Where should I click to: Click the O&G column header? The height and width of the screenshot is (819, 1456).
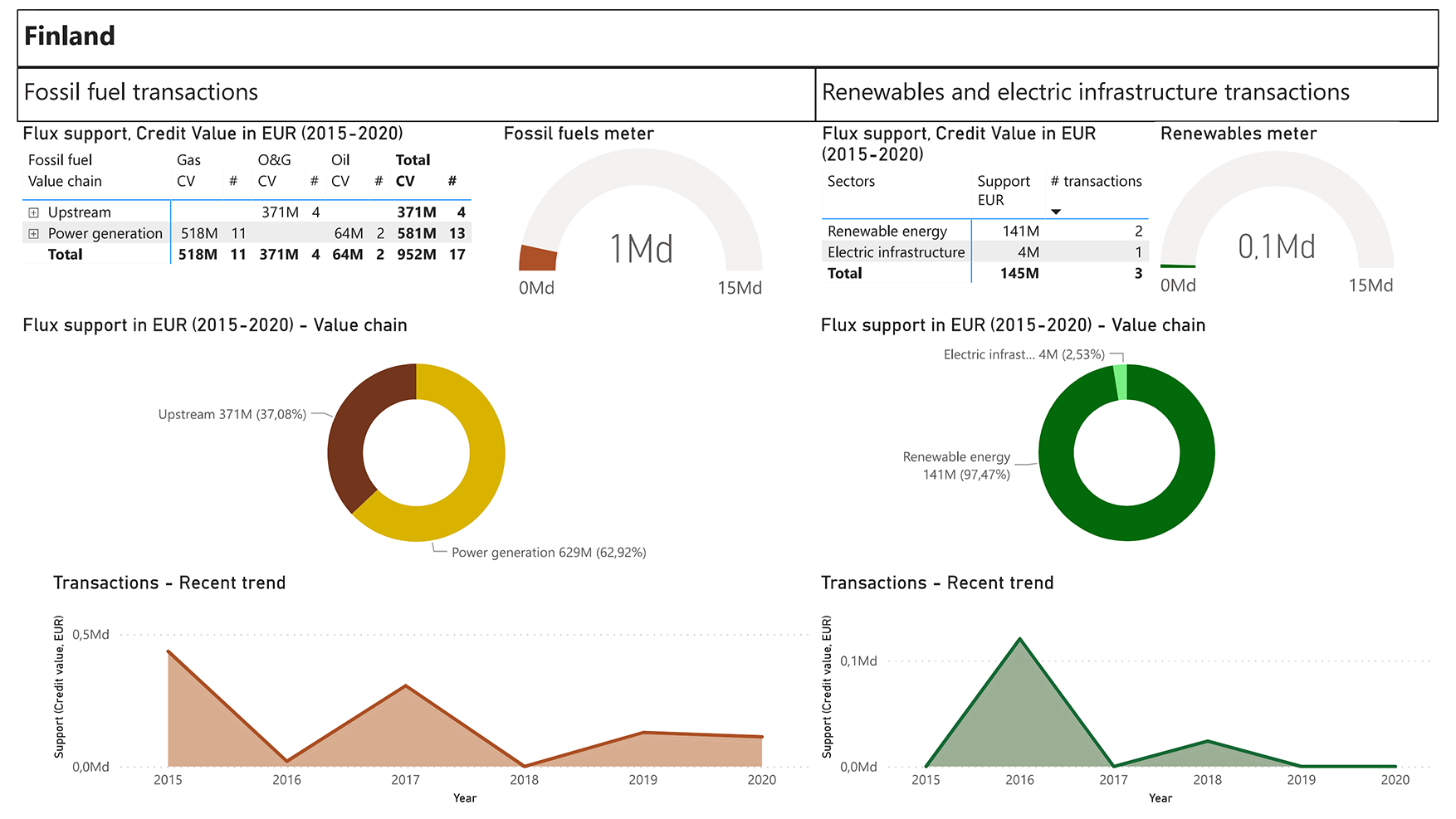(274, 160)
